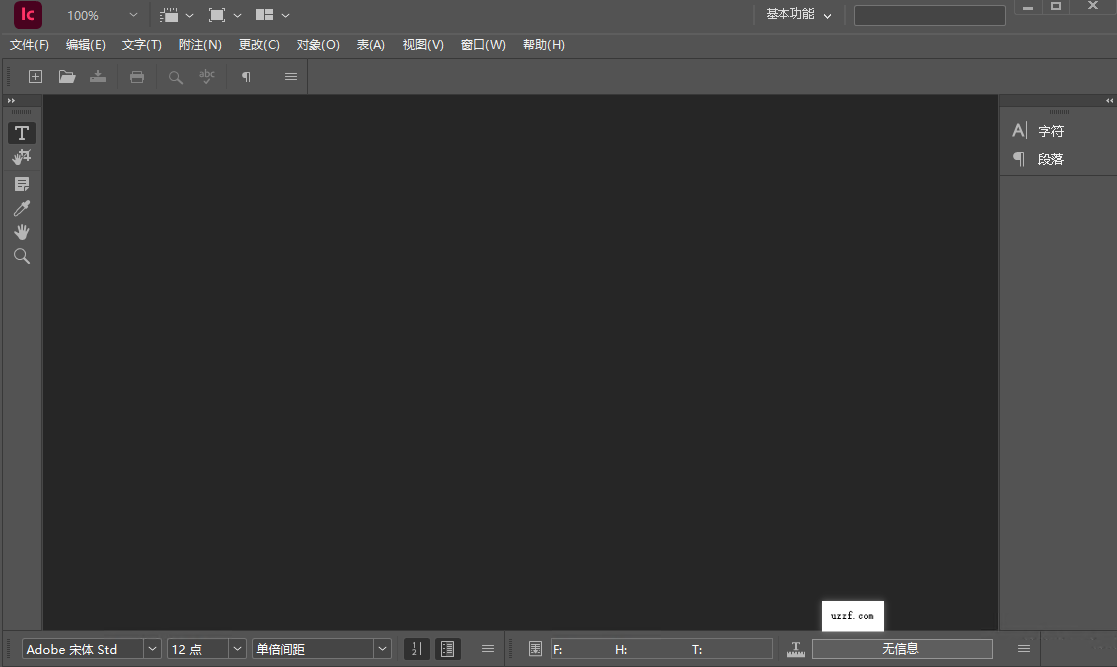The height and width of the screenshot is (667, 1117).
Task: Open the 单倍间距 line spacing dropdown
Action: pyautogui.click(x=381, y=648)
